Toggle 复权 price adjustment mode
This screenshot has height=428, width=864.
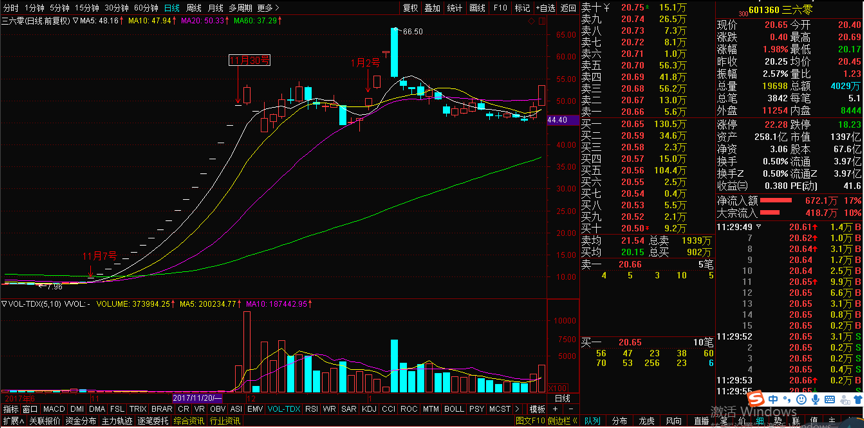tap(410, 7)
